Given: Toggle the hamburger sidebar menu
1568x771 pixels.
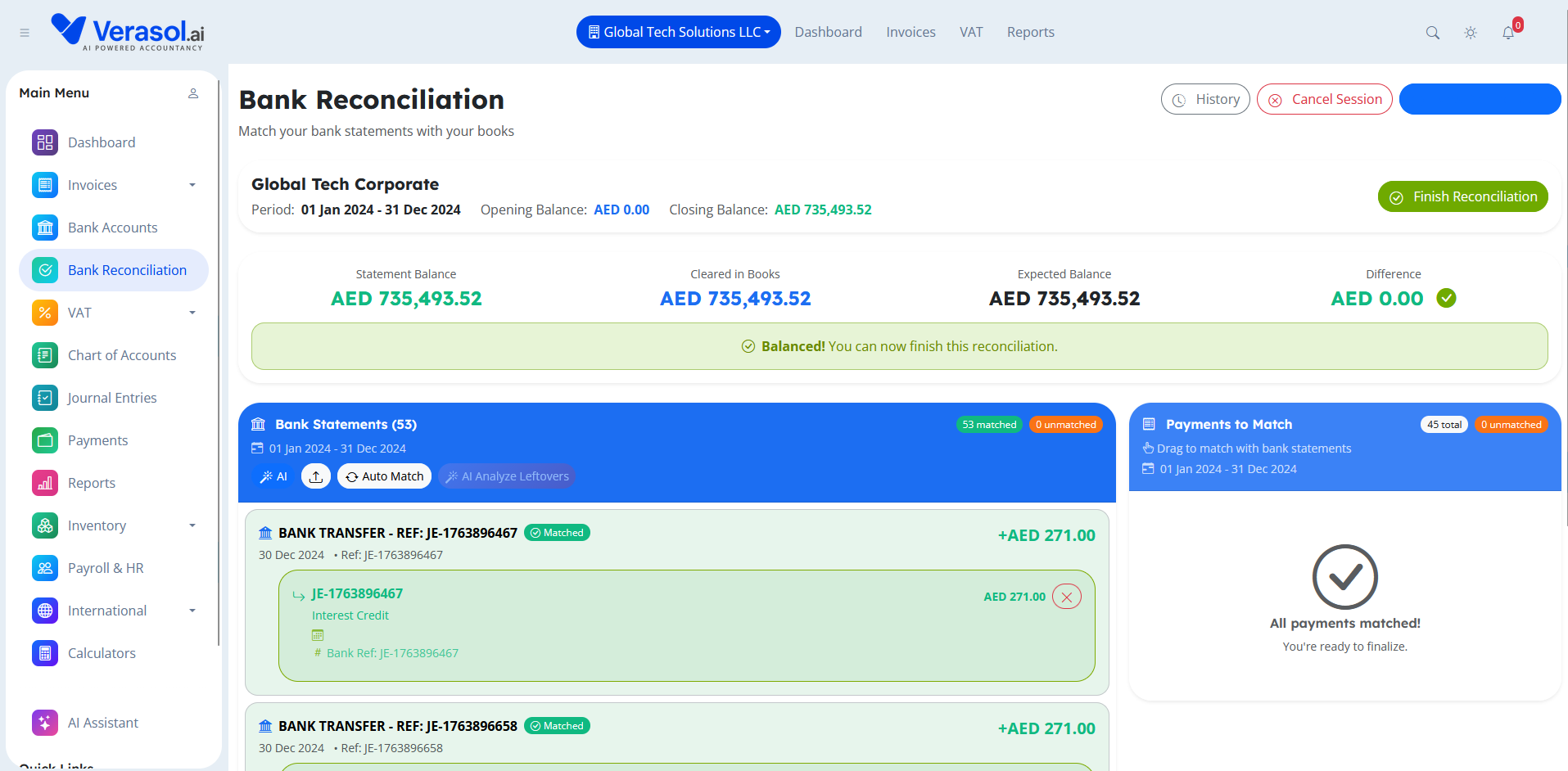Looking at the screenshot, I should pyautogui.click(x=25, y=33).
